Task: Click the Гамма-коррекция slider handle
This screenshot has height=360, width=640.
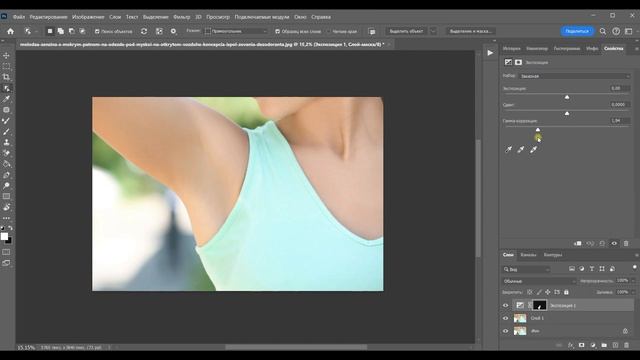Action: click(x=538, y=130)
